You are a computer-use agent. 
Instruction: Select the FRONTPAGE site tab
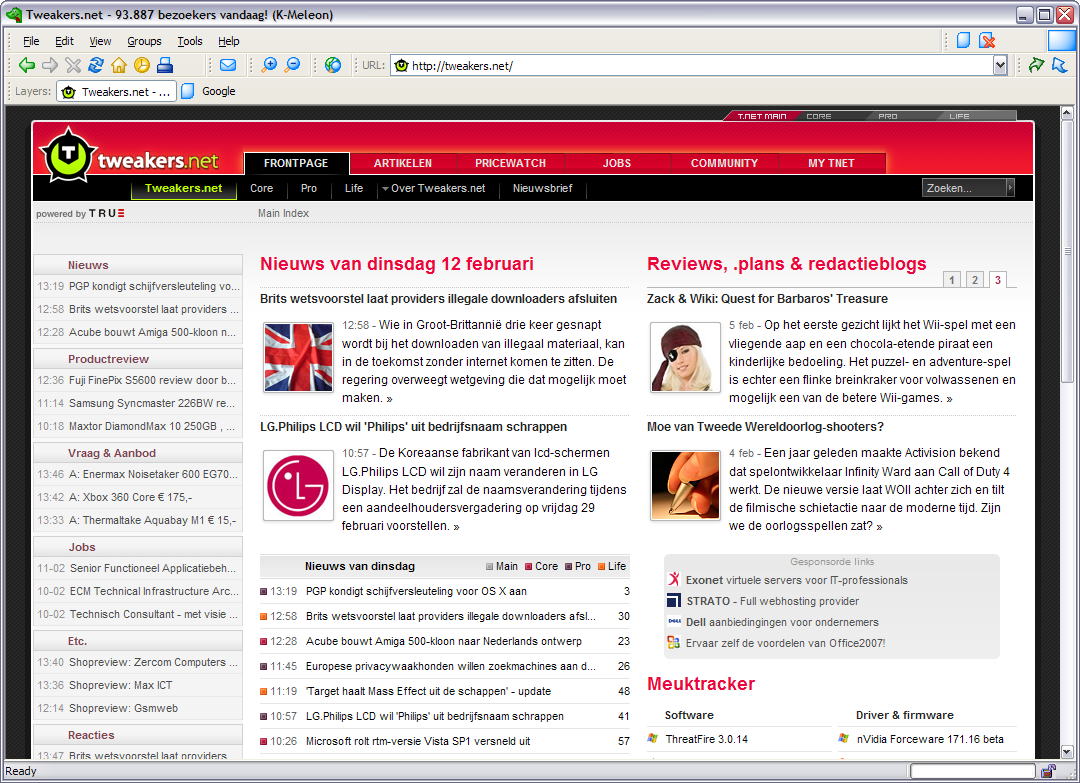pos(296,163)
